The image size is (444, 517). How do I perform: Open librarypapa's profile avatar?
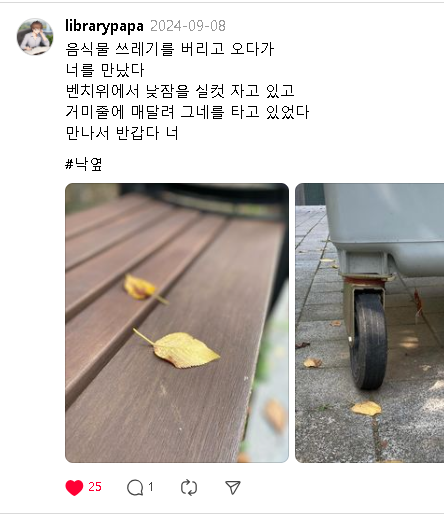[x=35, y=36]
